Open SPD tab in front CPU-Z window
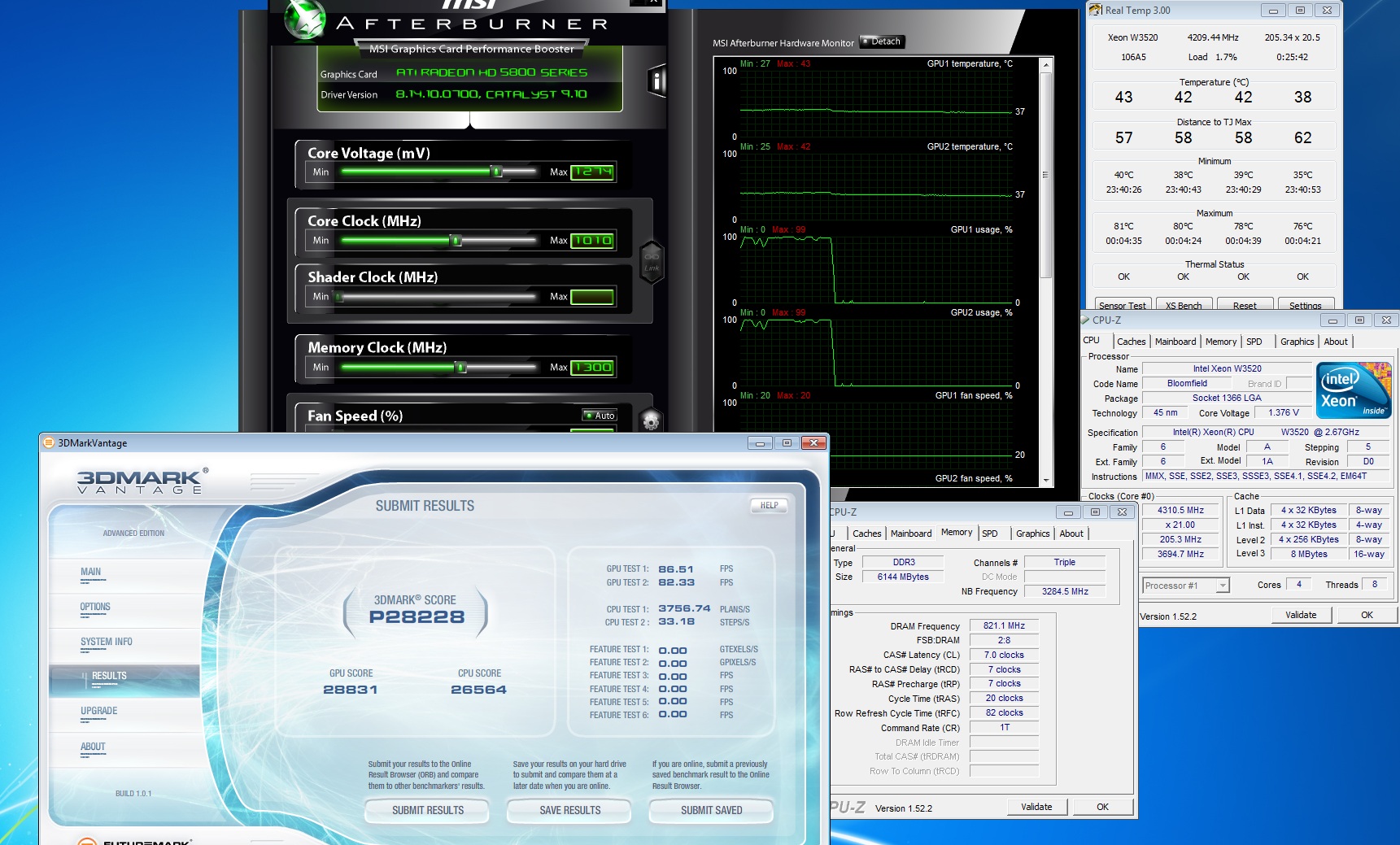This screenshot has height=845, width=1400. pos(1254,342)
